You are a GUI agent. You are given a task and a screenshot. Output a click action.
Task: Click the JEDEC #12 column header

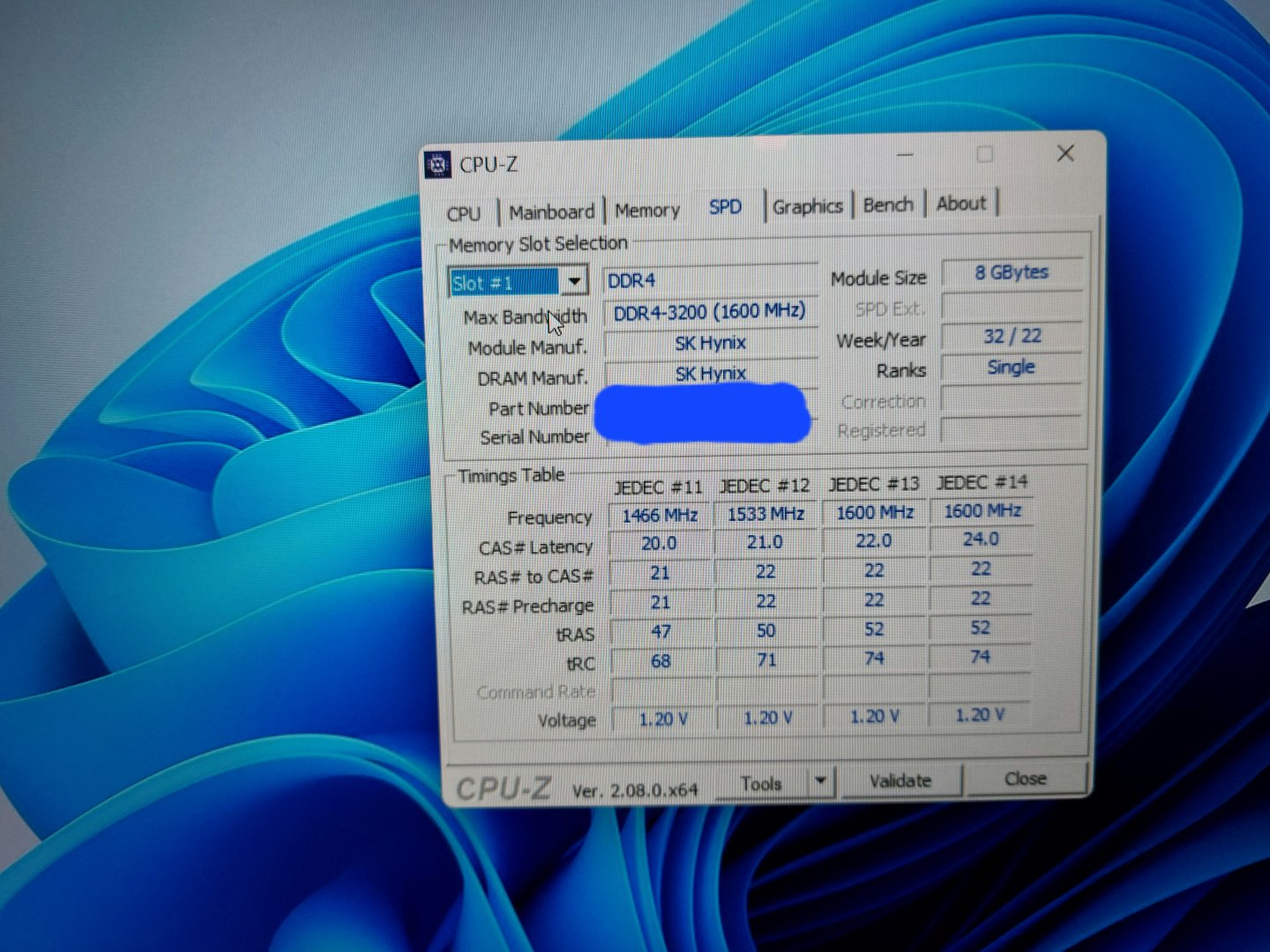coord(765,486)
